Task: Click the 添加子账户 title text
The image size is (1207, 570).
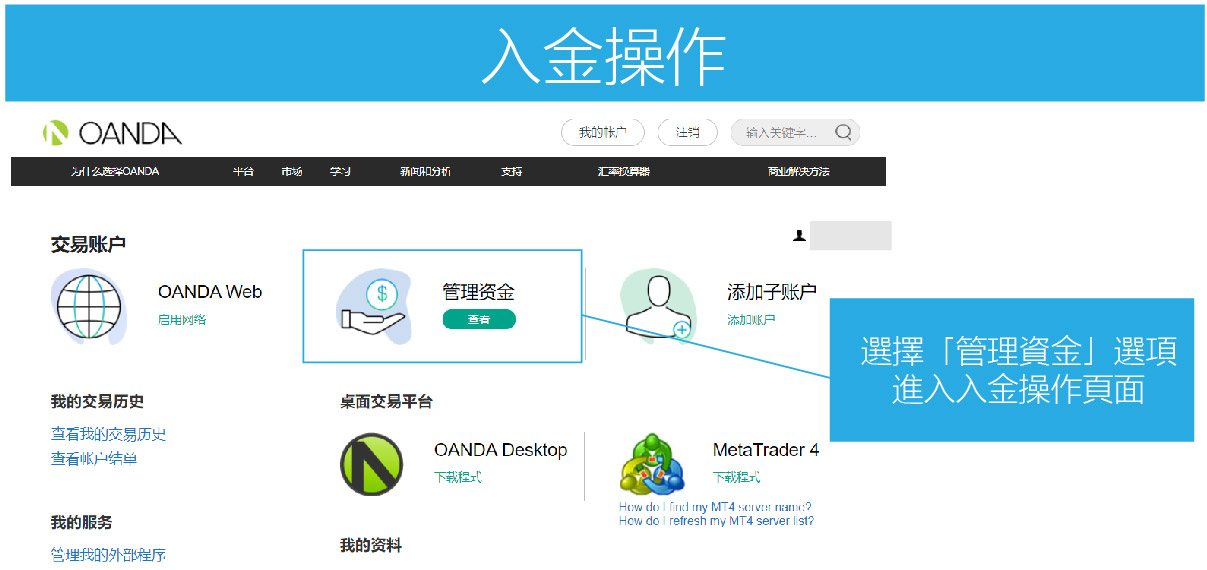Action: (772, 292)
